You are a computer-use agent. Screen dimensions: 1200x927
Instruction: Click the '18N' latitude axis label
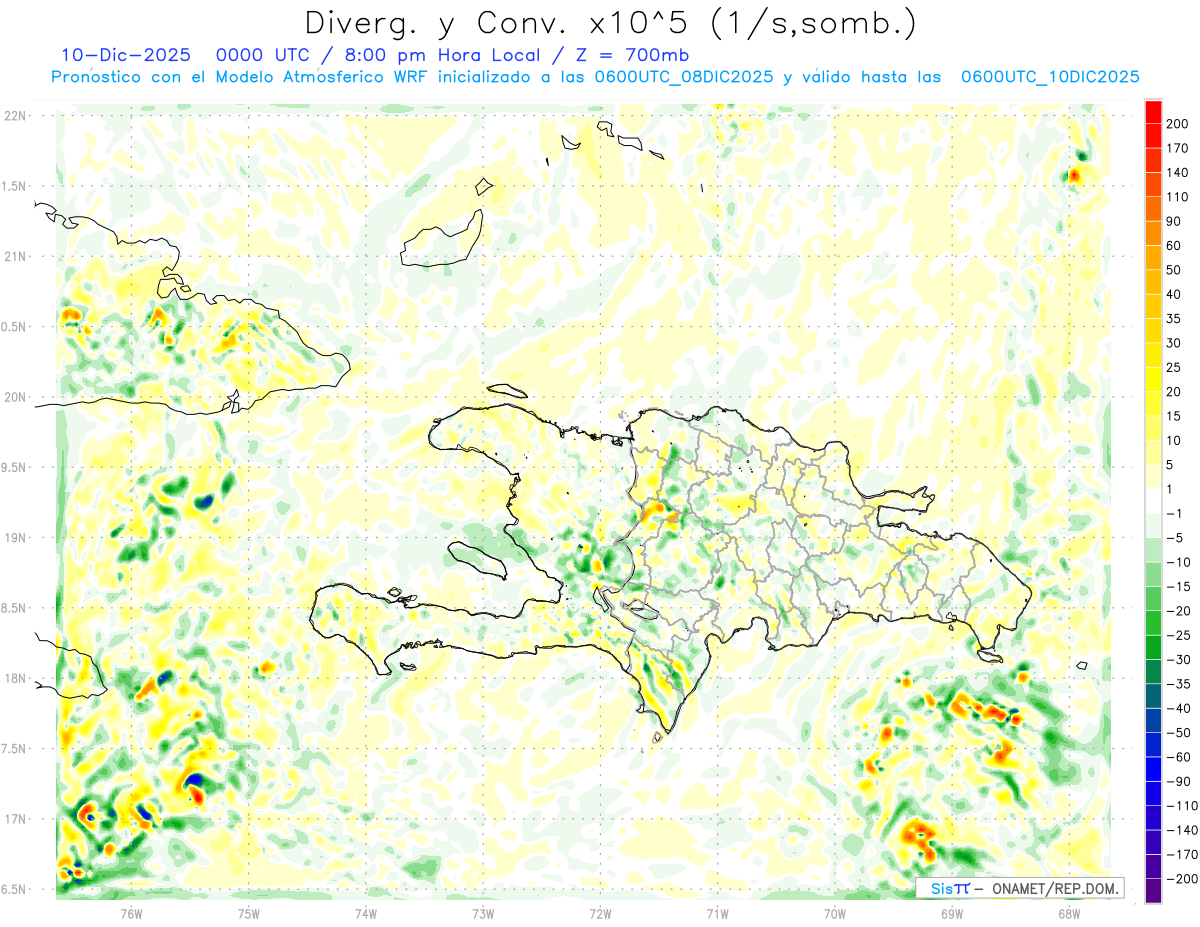pos(14,678)
